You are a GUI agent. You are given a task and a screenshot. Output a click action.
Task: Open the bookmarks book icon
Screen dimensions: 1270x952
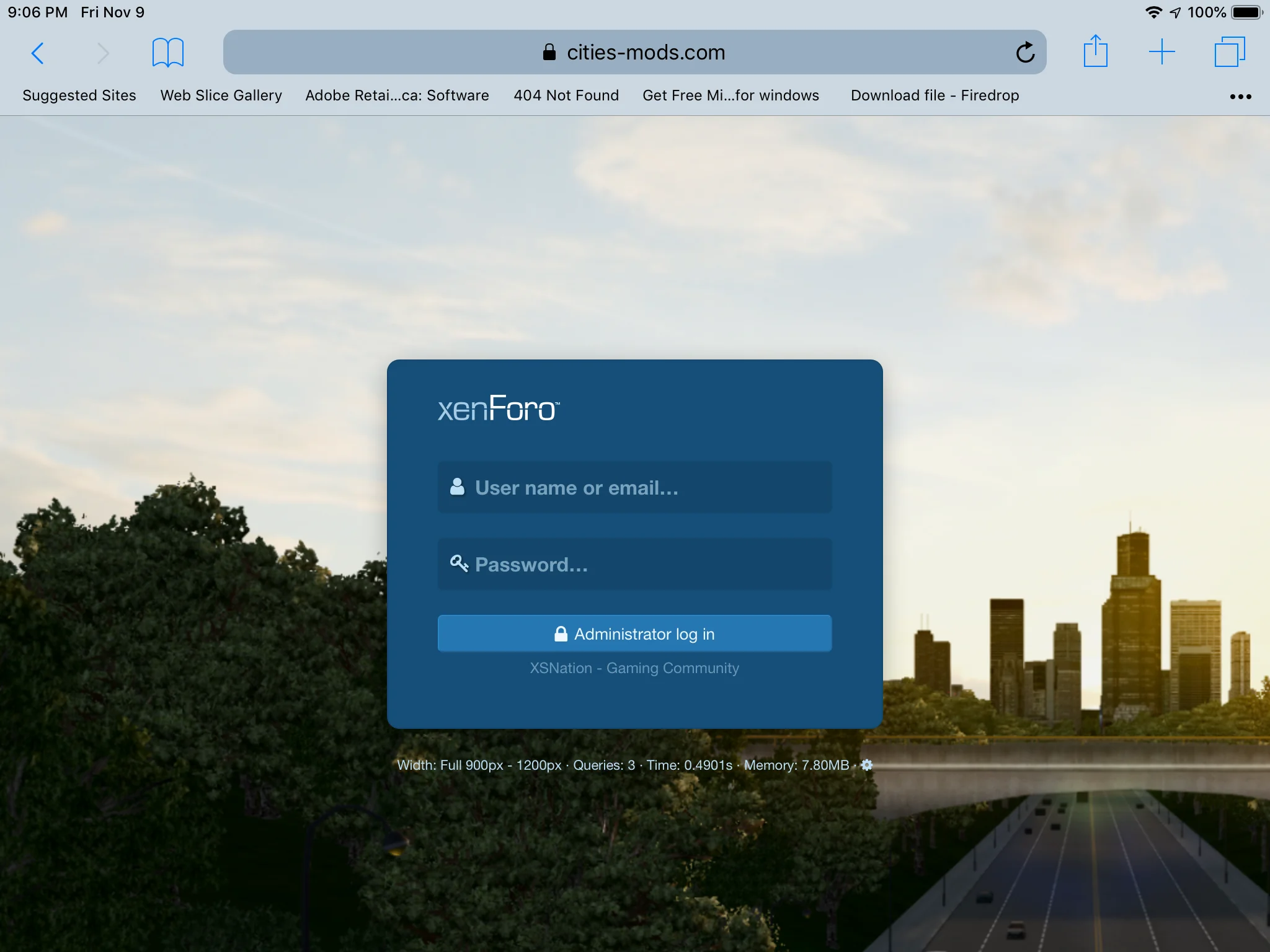coord(168,52)
